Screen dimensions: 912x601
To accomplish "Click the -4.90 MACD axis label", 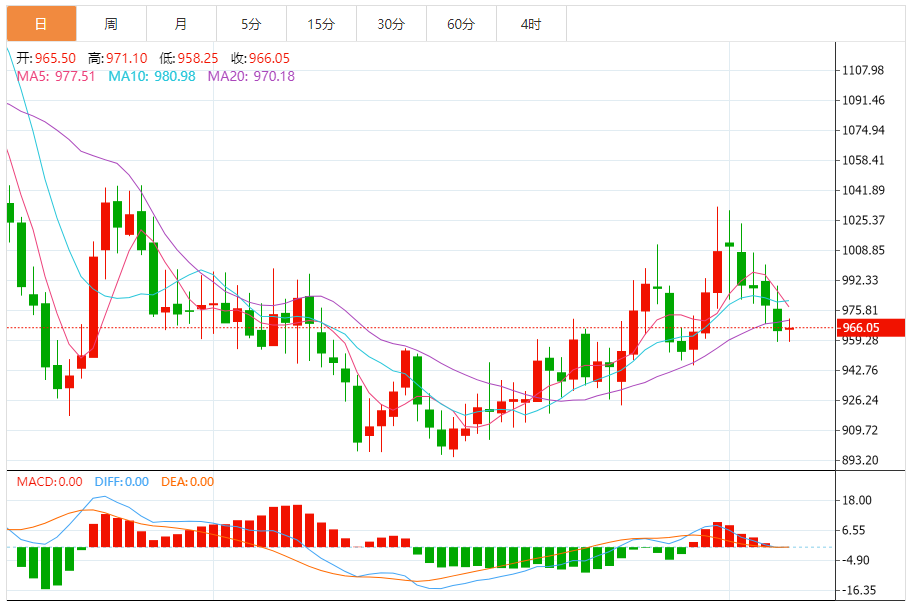I will (855, 560).
